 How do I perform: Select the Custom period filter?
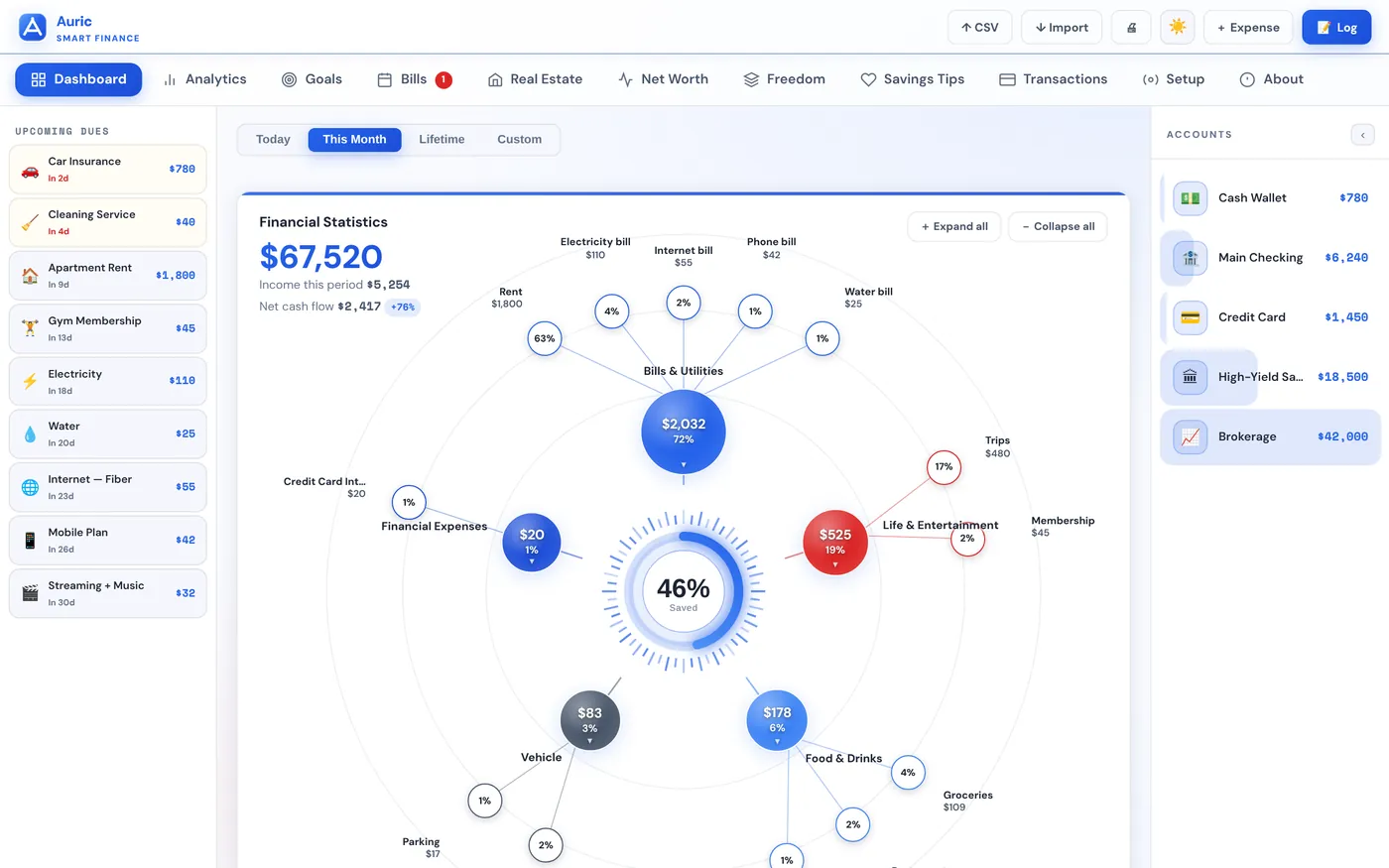pos(519,140)
